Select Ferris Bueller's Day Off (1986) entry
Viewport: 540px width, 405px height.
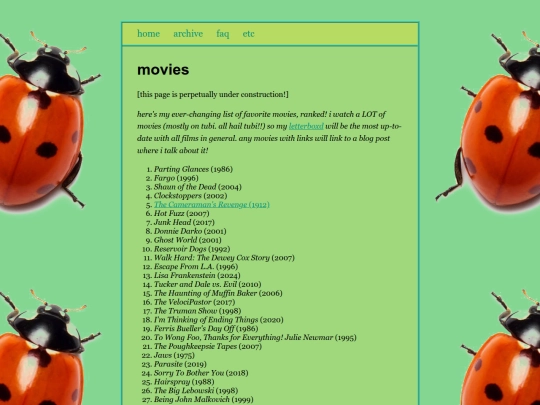(x=206, y=329)
